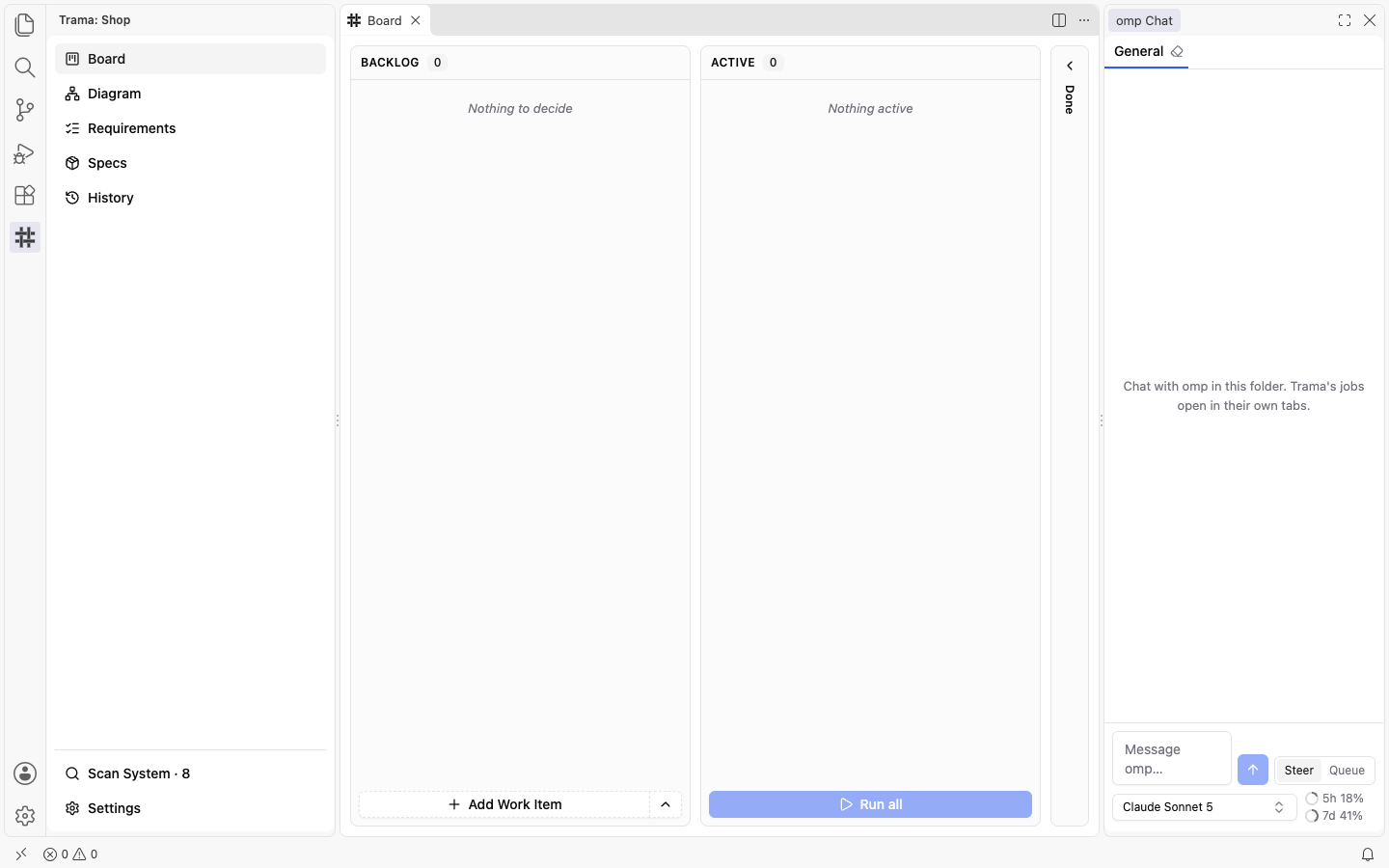Maximize the omp Chat panel
Screen dimensions: 1389x868
click(x=1345, y=20)
